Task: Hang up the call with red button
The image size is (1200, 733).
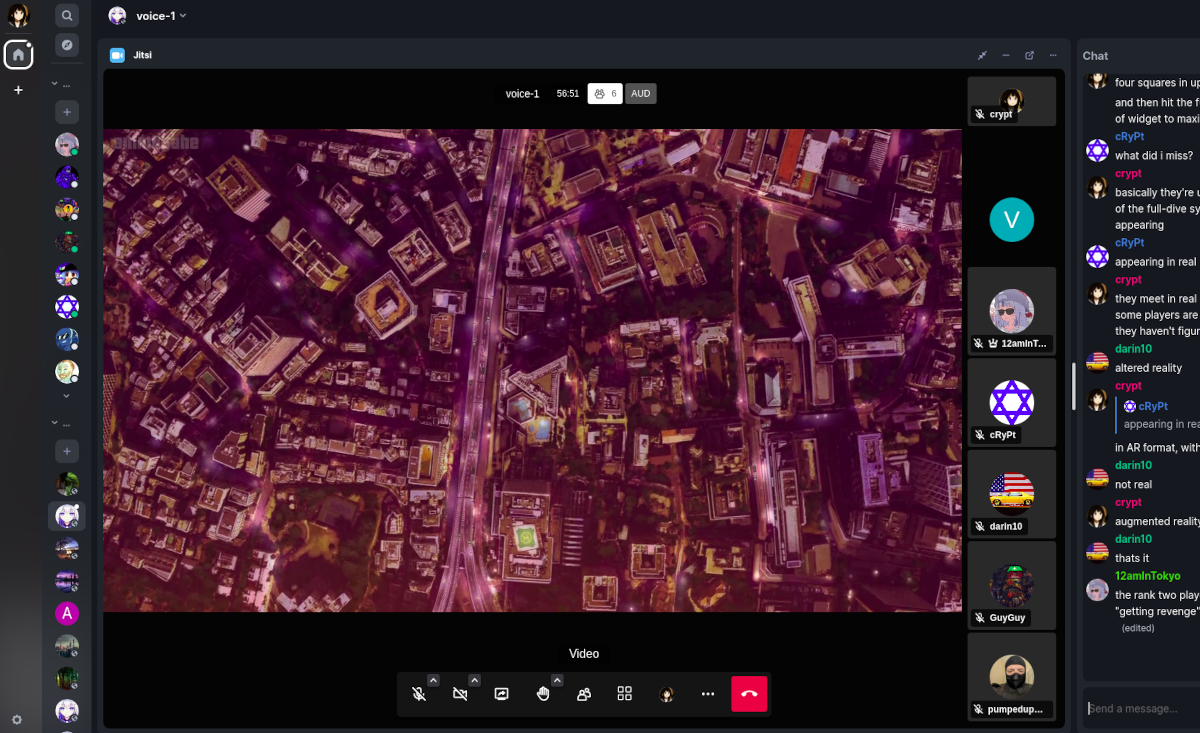Action: [x=749, y=694]
